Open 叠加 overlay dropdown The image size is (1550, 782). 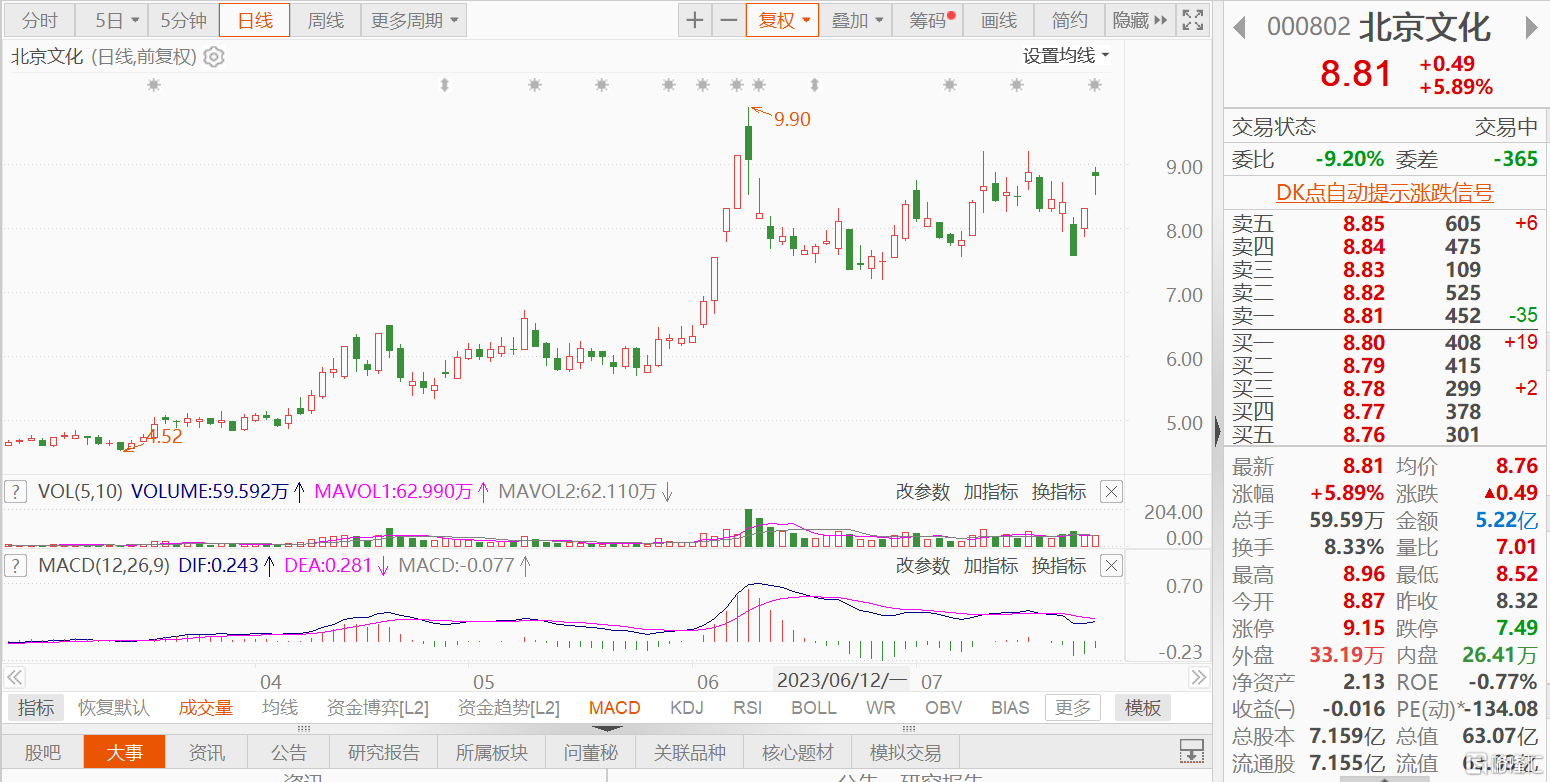tap(857, 20)
